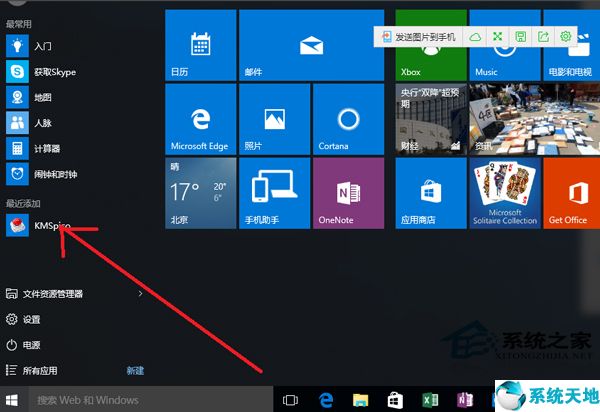
Task: Open the Calendar (日历) tile
Action: click(201, 45)
